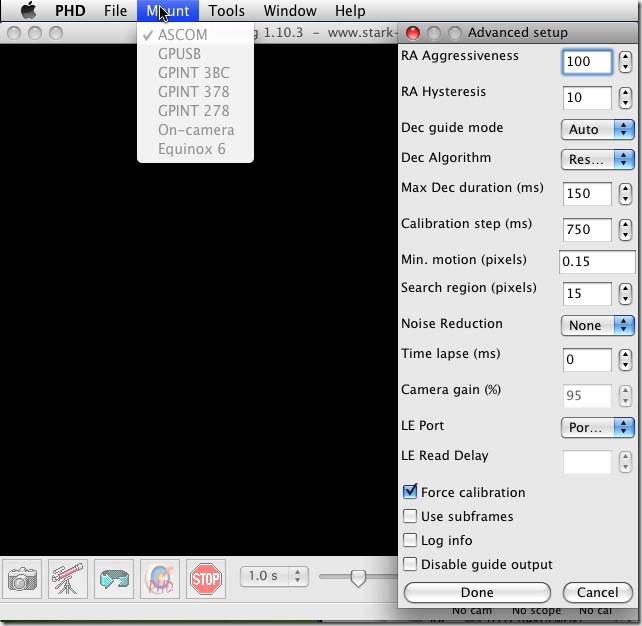Select ASCOM in the Mount menu
642x626 pixels.
195,35
